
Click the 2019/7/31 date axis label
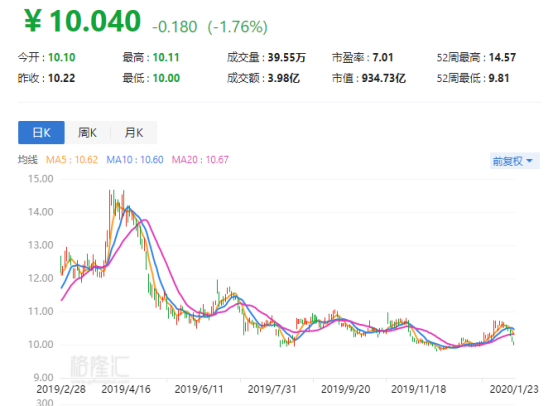272,389
